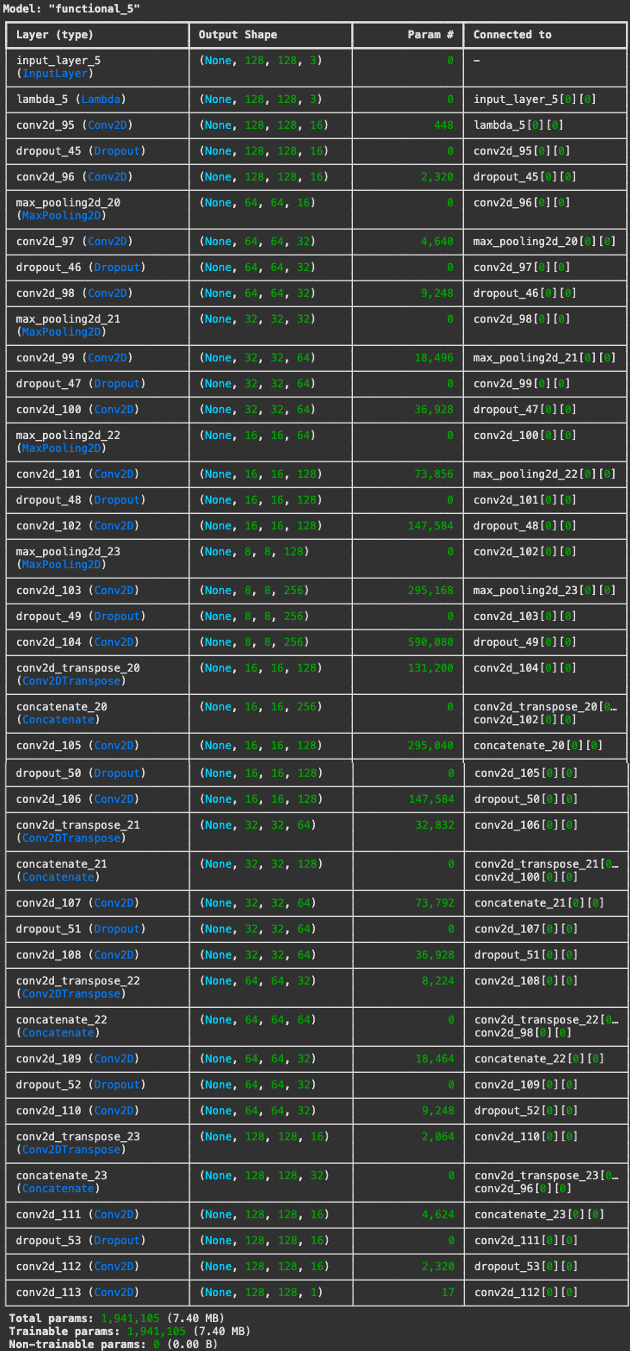This screenshot has height=1351, width=630.
Task: Click param count 590,080 for conv2d_104
Action: coord(432,642)
